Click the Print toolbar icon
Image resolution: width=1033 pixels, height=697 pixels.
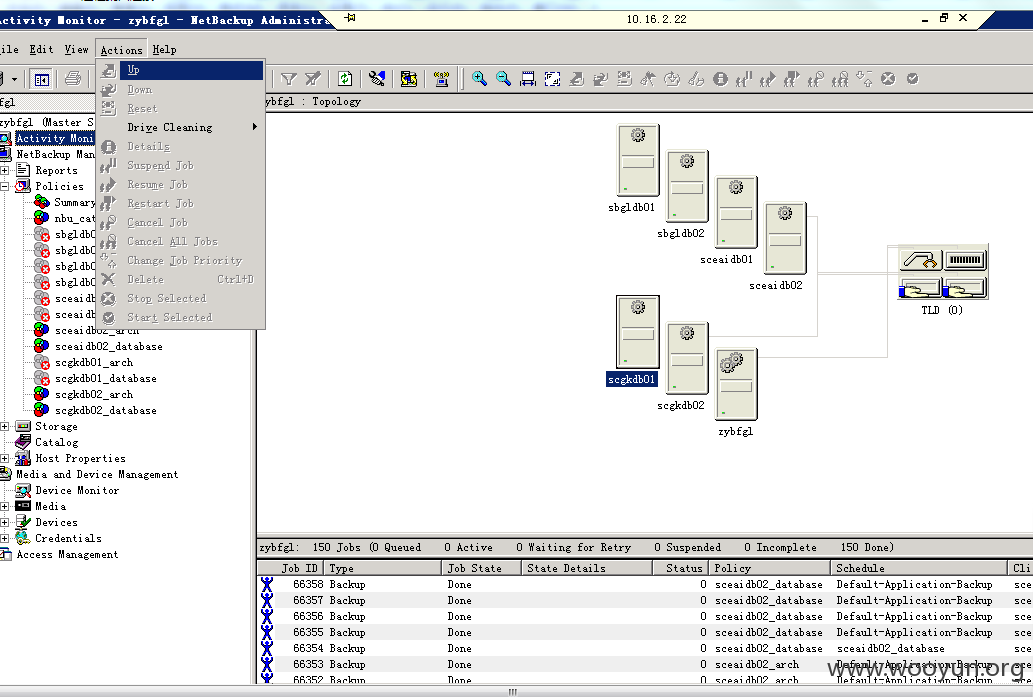click(x=73, y=79)
